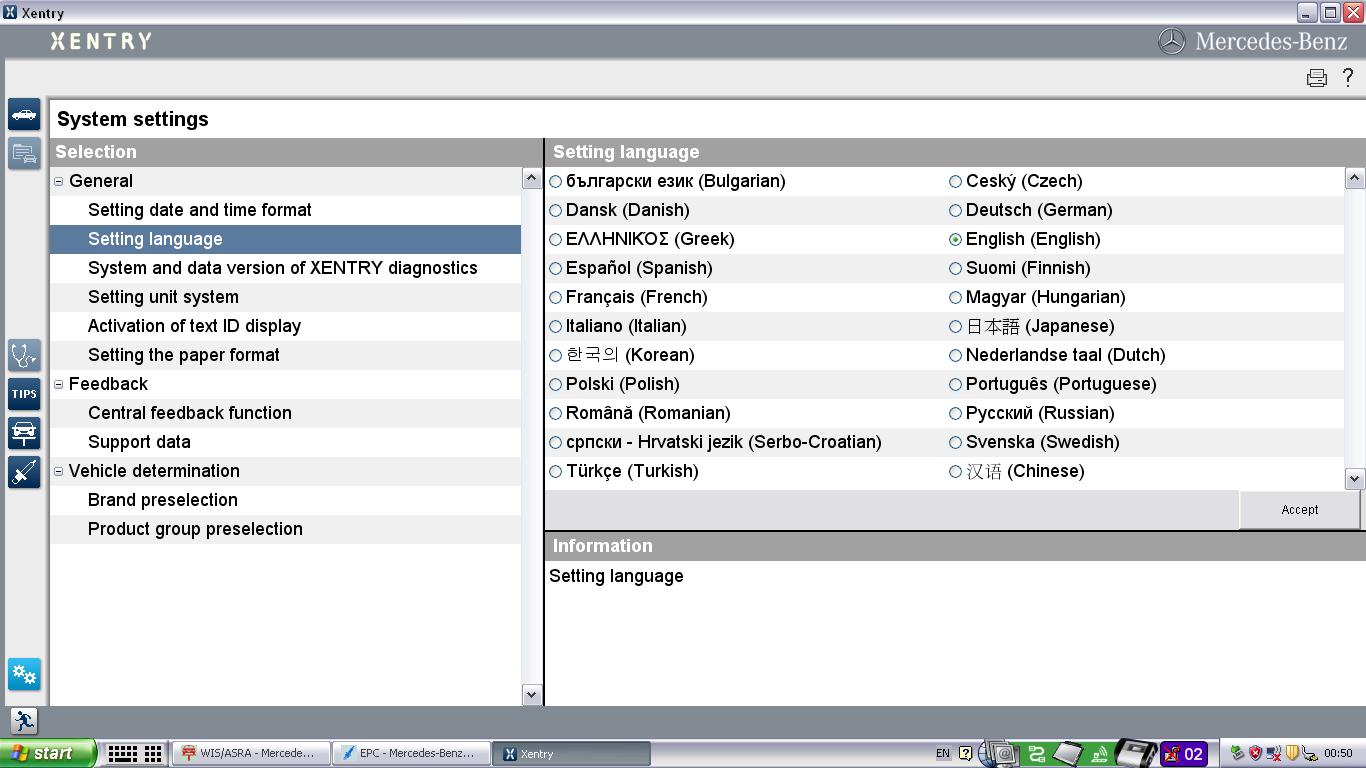Click the vehicle lift workshop icon

coord(23,433)
